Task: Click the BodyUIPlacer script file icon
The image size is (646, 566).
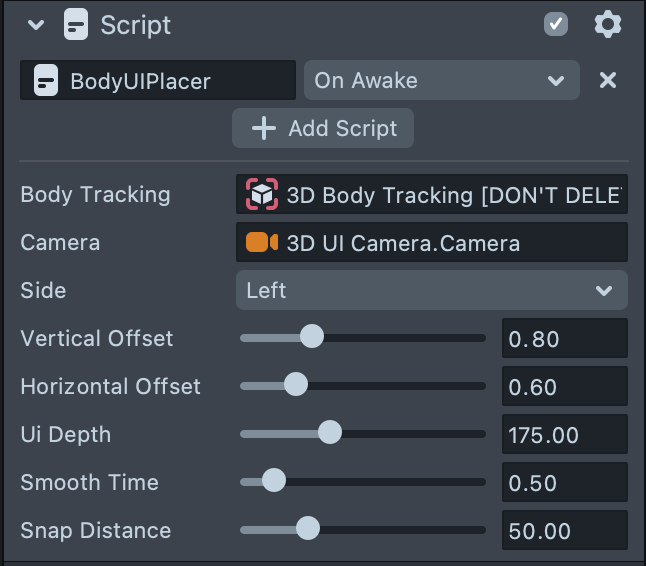Action: coord(45,80)
